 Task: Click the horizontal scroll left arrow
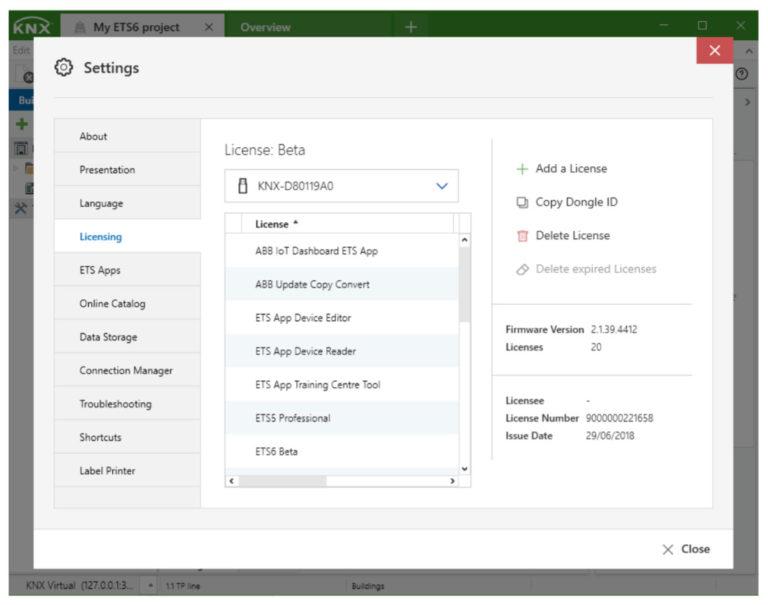click(231, 481)
